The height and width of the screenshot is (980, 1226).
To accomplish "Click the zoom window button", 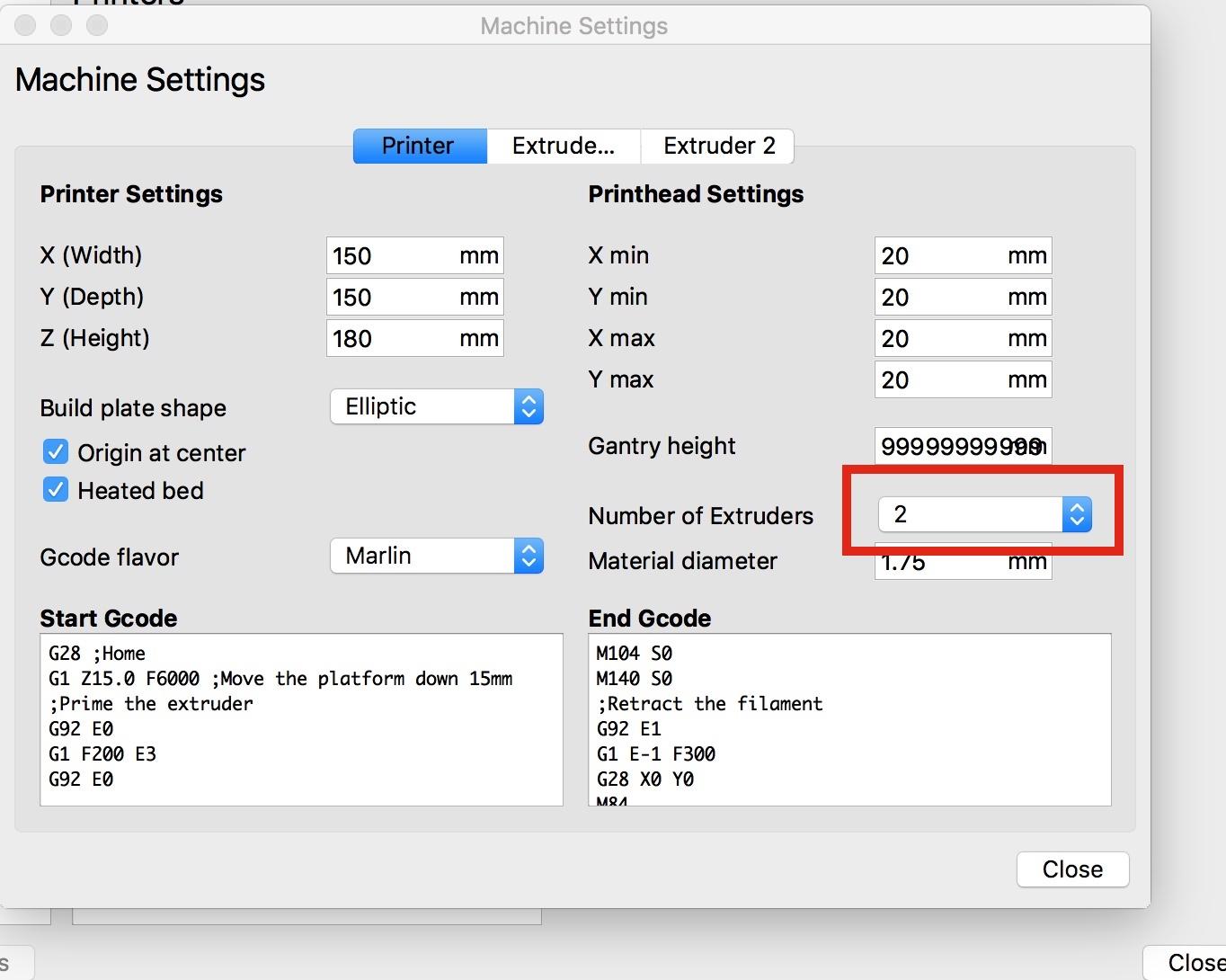I will (x=96, y=25).
